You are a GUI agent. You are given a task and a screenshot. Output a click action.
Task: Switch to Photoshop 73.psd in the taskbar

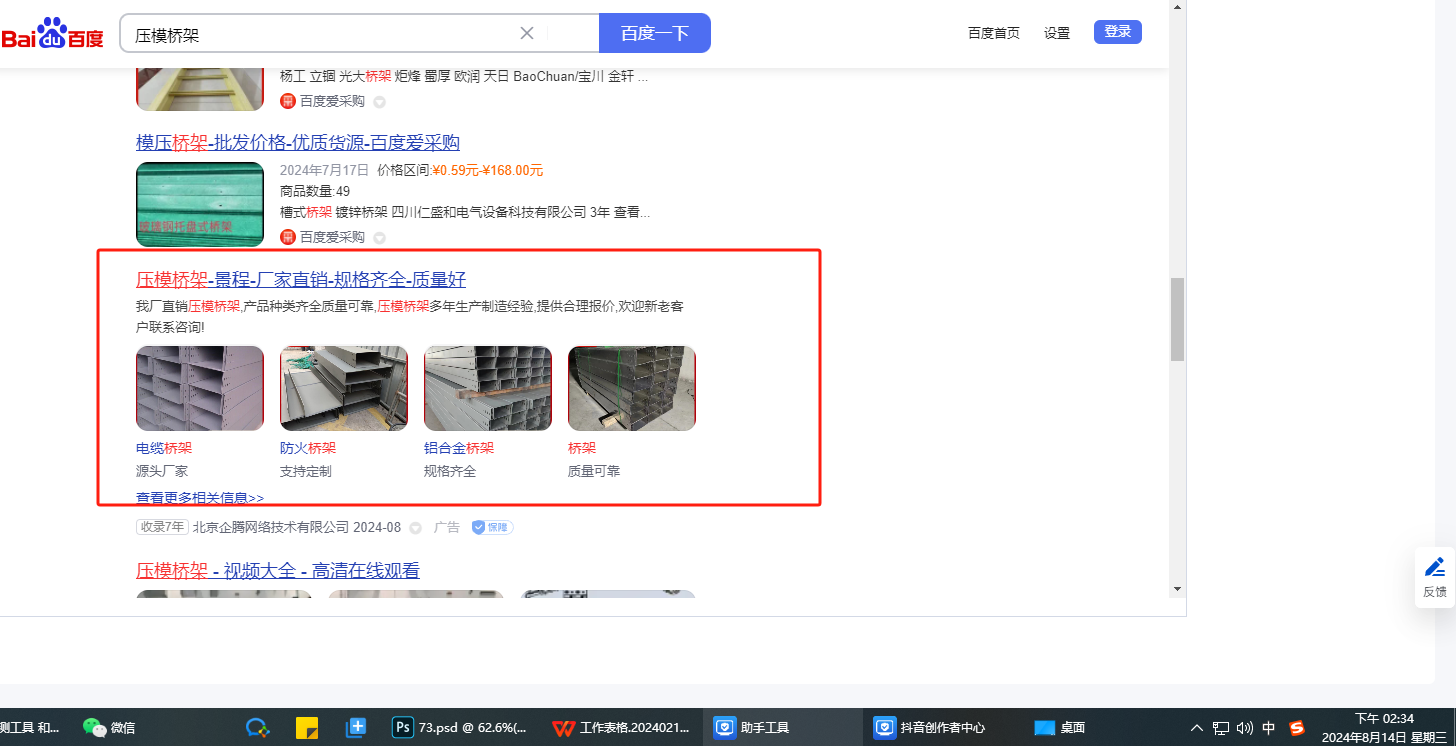point(461,727)
